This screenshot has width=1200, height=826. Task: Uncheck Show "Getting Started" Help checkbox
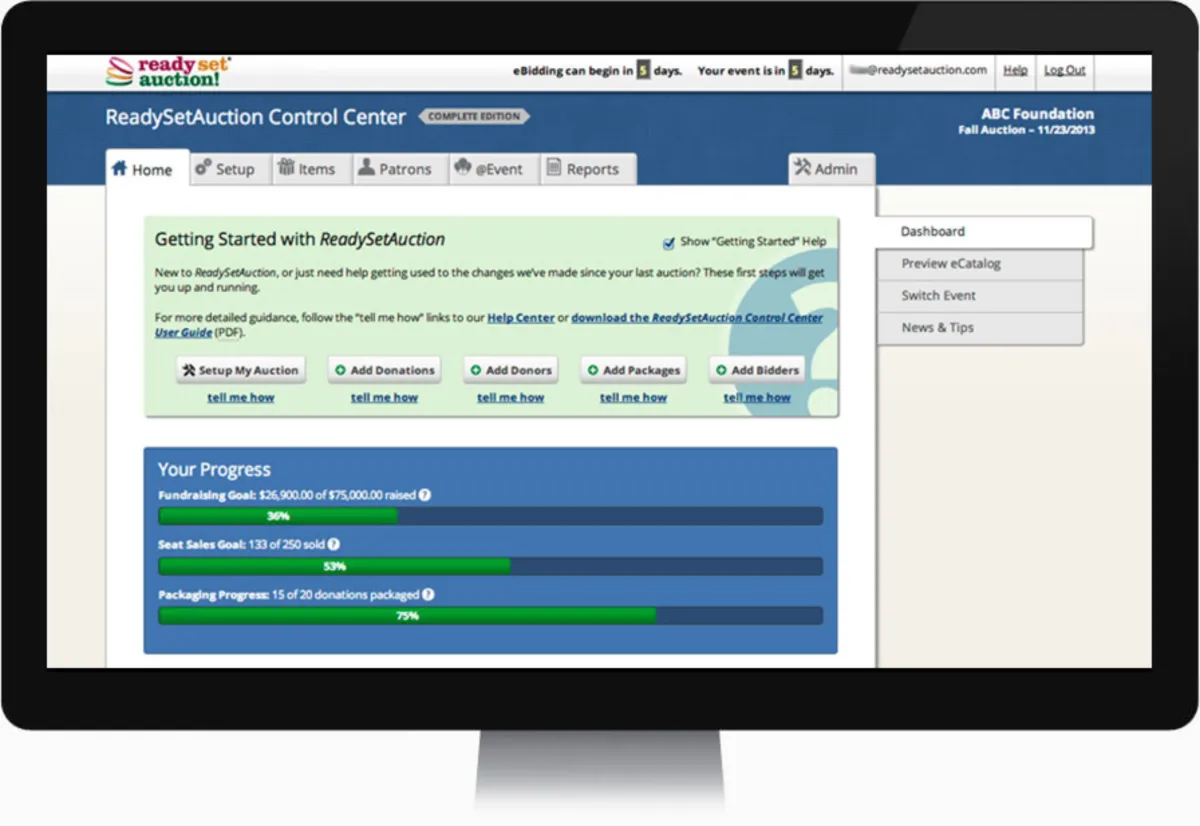tap(669, 242)
